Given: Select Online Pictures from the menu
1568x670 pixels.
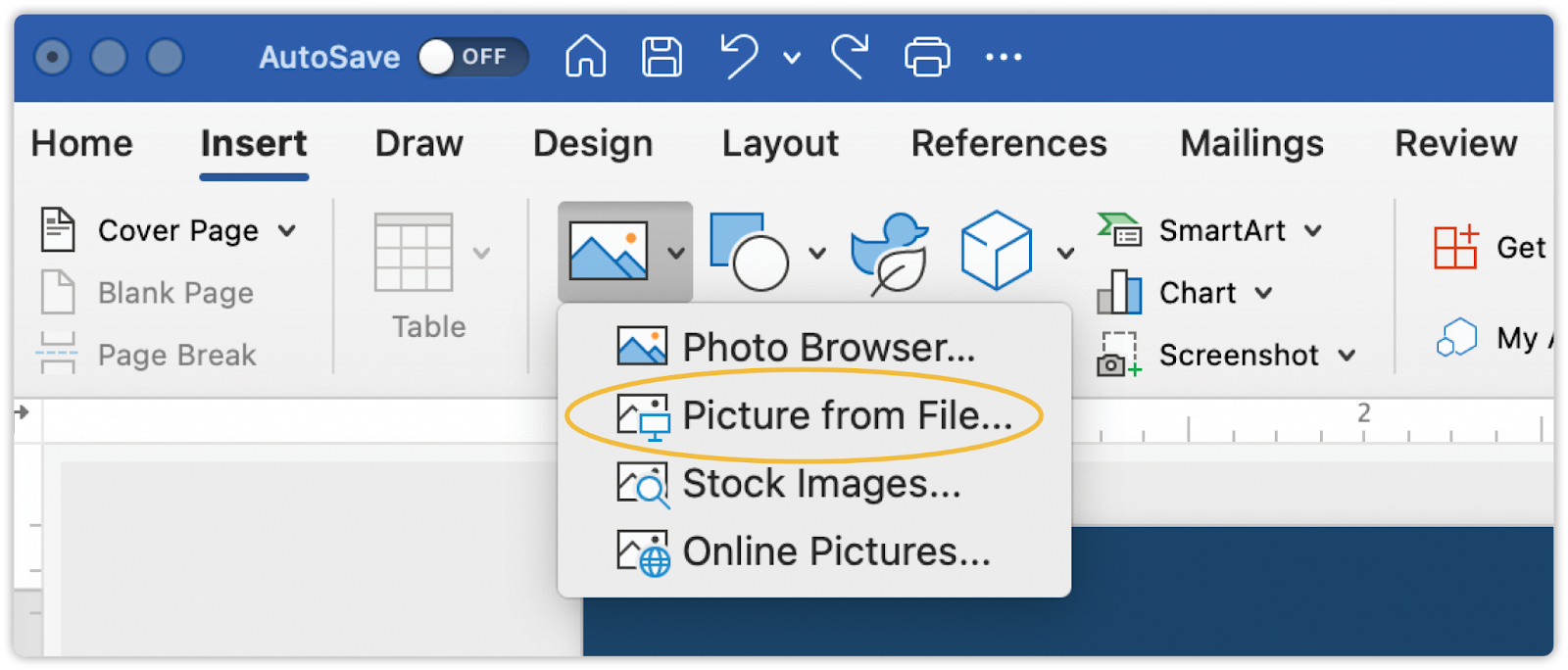Looking at the screenshot, I should coord(813,551).
